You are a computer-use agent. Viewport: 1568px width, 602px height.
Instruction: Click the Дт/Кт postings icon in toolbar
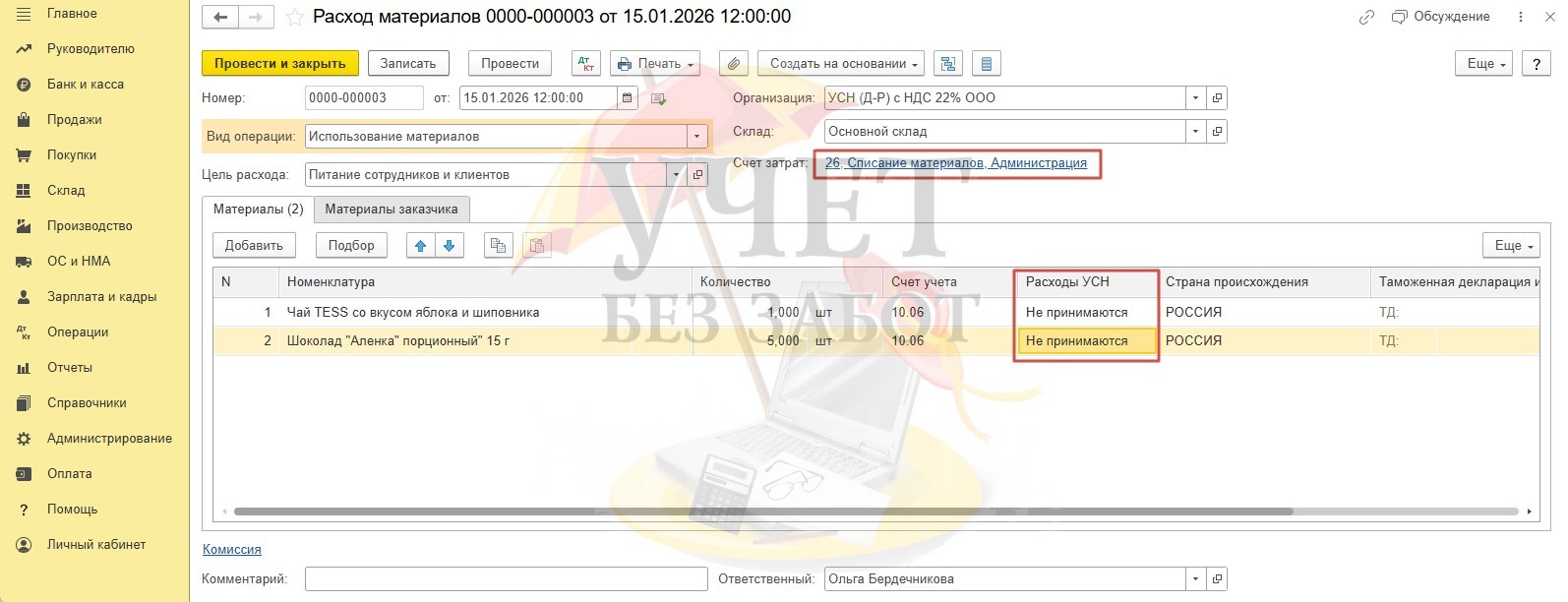586,64
